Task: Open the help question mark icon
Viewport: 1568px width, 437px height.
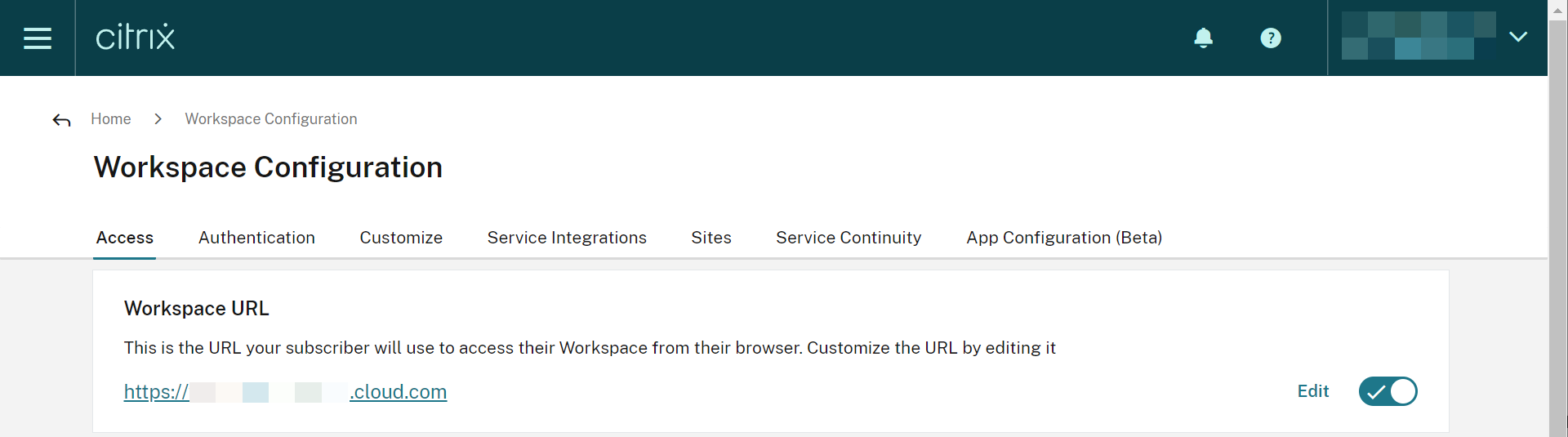Action: click(x=1270, y=38)
